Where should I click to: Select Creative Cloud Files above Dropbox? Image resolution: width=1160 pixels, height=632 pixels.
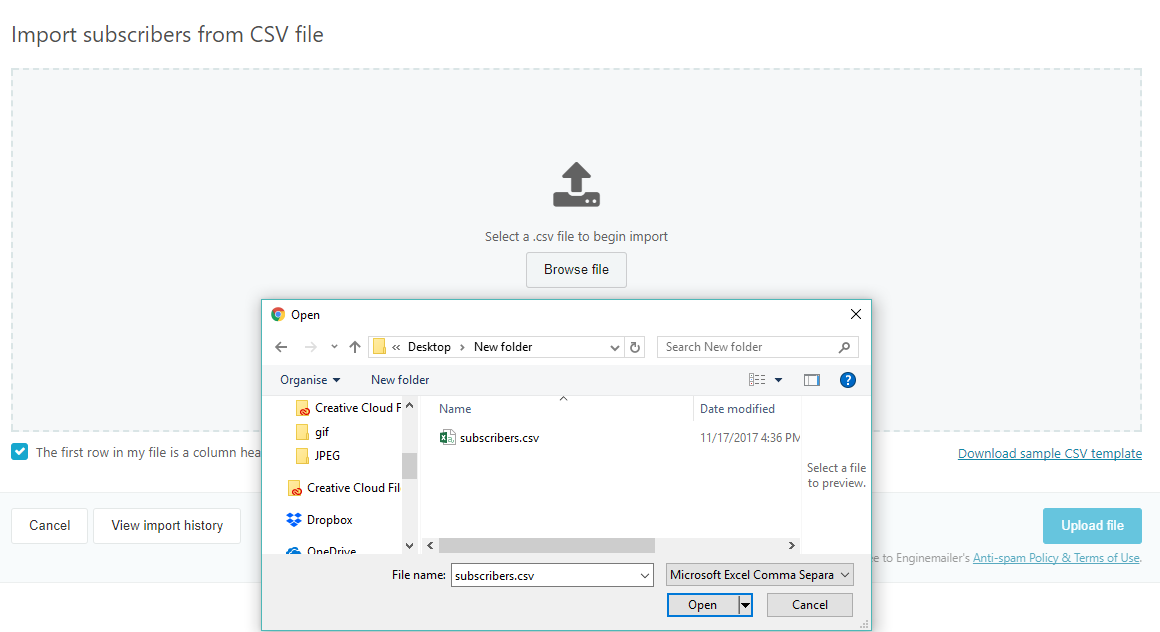click(x=343, y=488)
